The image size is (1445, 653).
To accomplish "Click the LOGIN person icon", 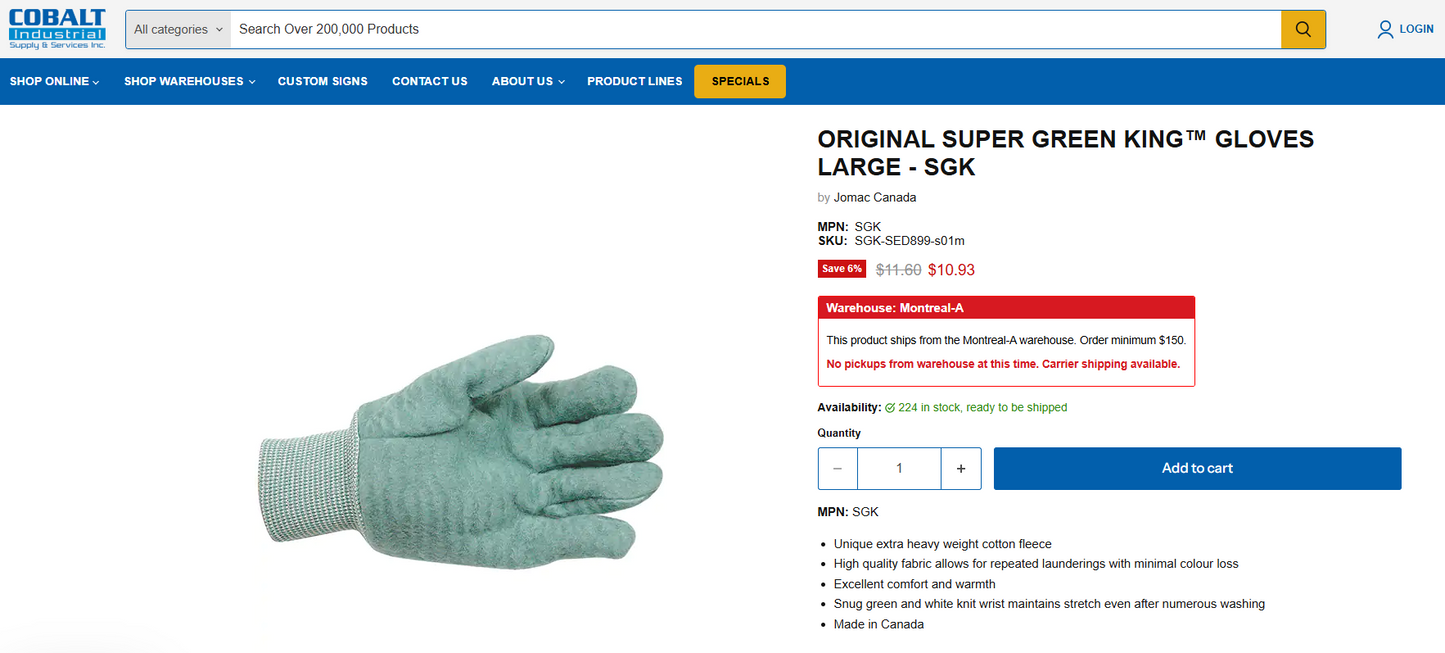I will click(x=1384, y=29).
